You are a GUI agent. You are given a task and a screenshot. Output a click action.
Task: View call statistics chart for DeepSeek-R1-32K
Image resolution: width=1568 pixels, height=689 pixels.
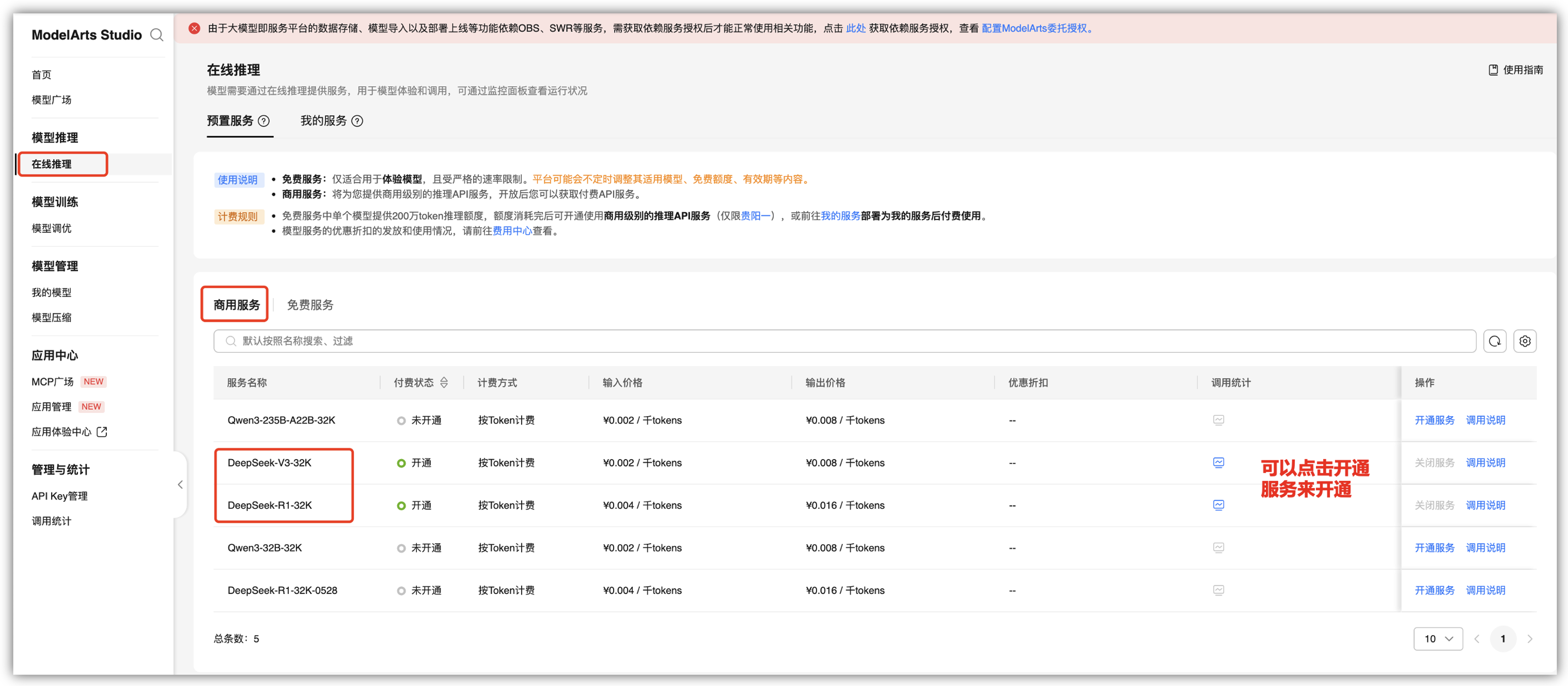pyautogui.click(x=1219, y=506)
